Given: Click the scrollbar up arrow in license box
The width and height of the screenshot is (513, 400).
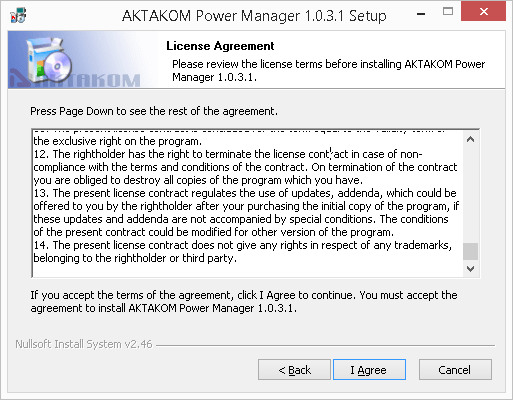Looking at the screenshot, I should (470, 139).
